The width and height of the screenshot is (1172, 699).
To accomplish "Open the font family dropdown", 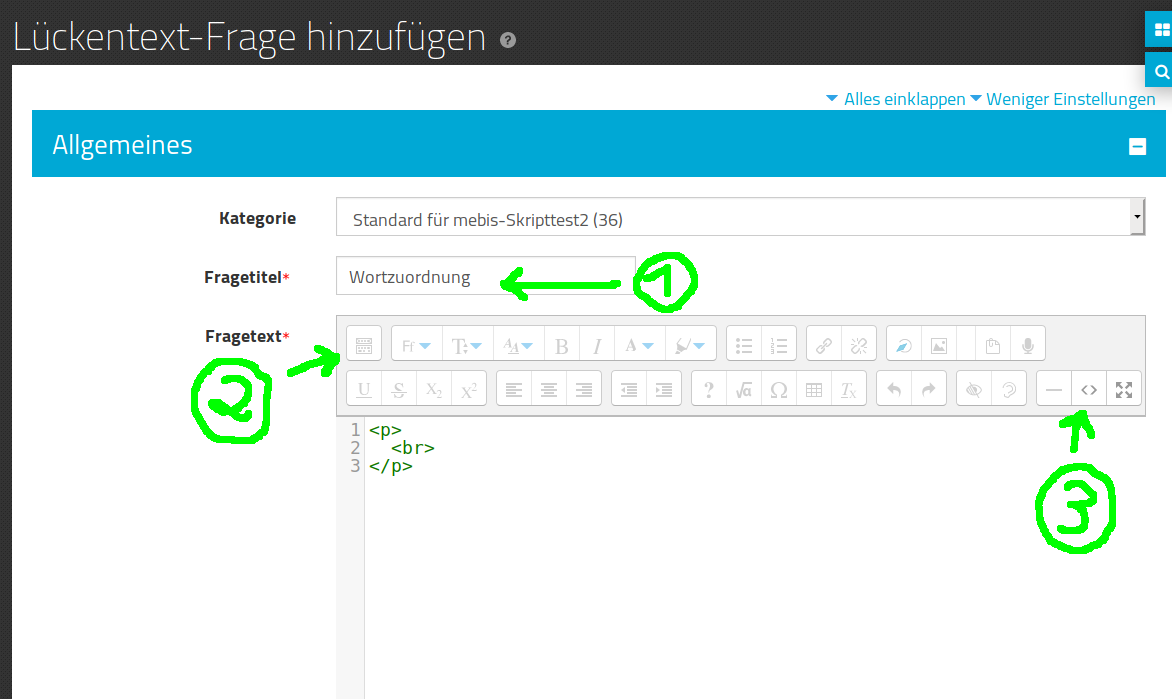I will [415, 346].
